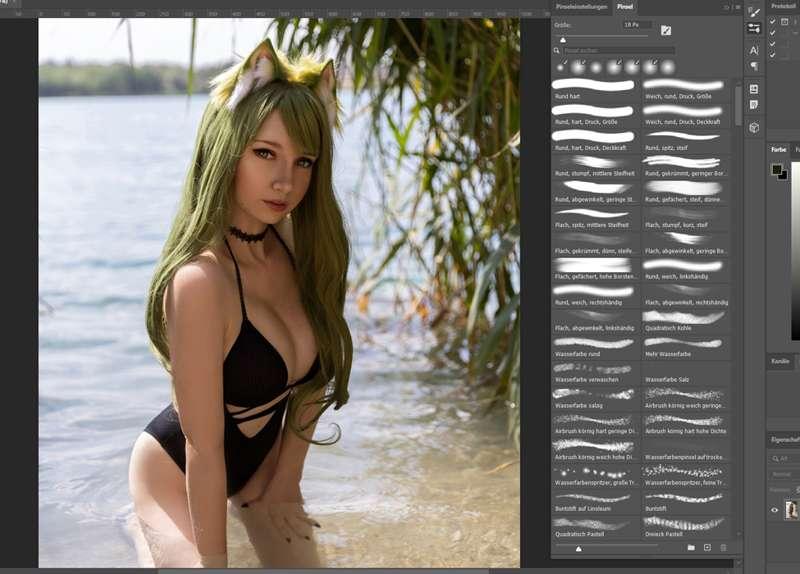Open the Eigenschaften panel tab

[x=785, y=439]
